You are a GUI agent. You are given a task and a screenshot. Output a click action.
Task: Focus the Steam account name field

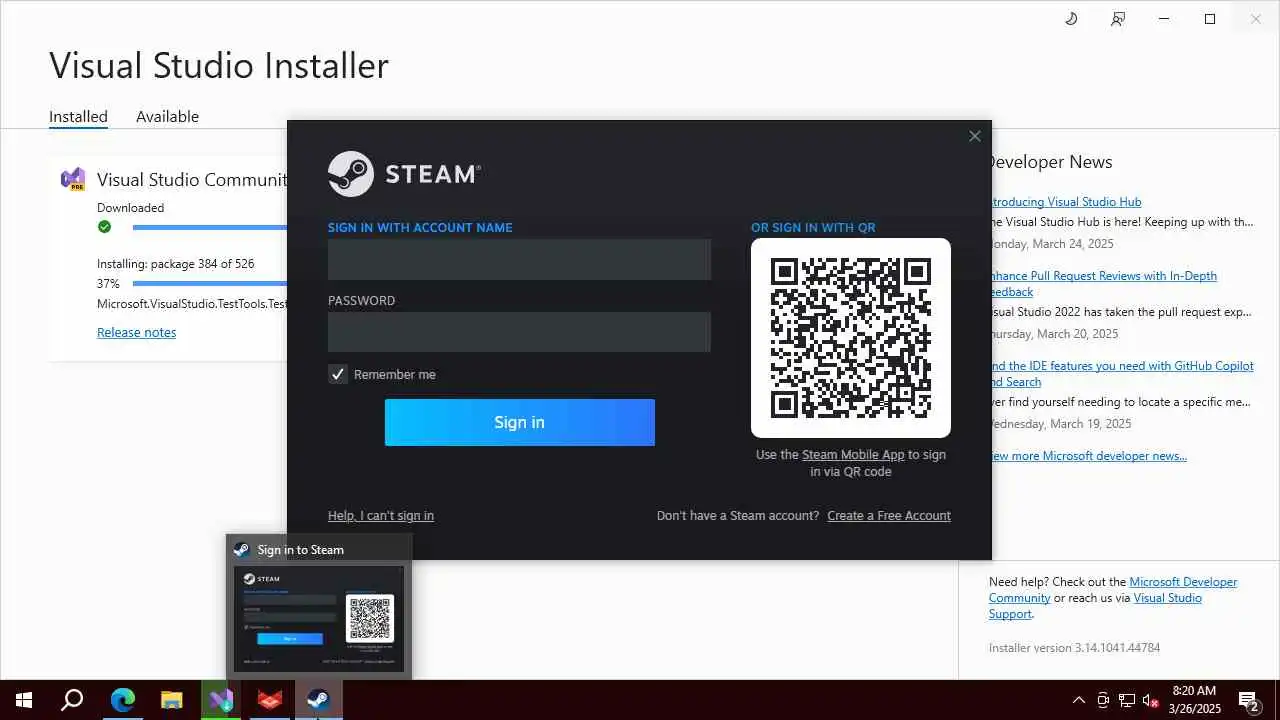pos(519,259)
